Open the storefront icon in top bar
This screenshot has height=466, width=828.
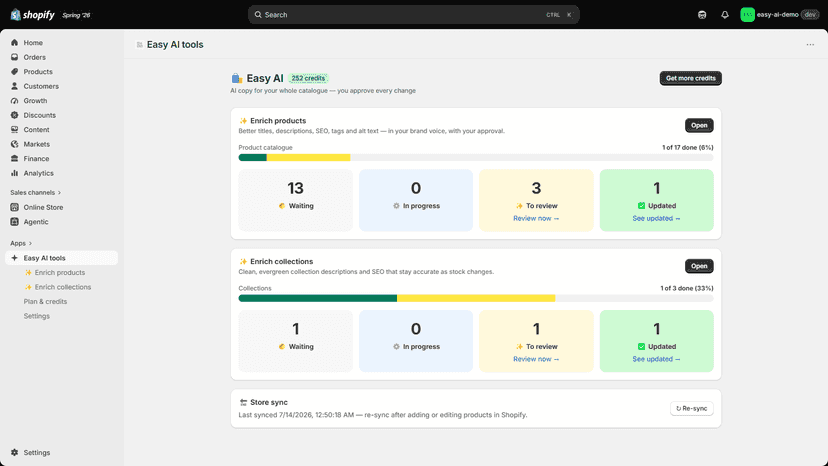tap(702, 15)
